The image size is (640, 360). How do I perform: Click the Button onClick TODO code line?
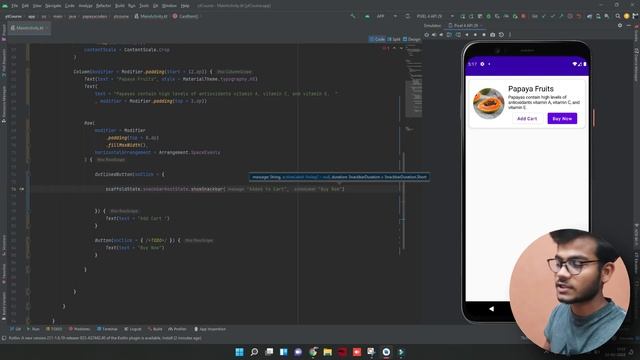coord(138,240)
